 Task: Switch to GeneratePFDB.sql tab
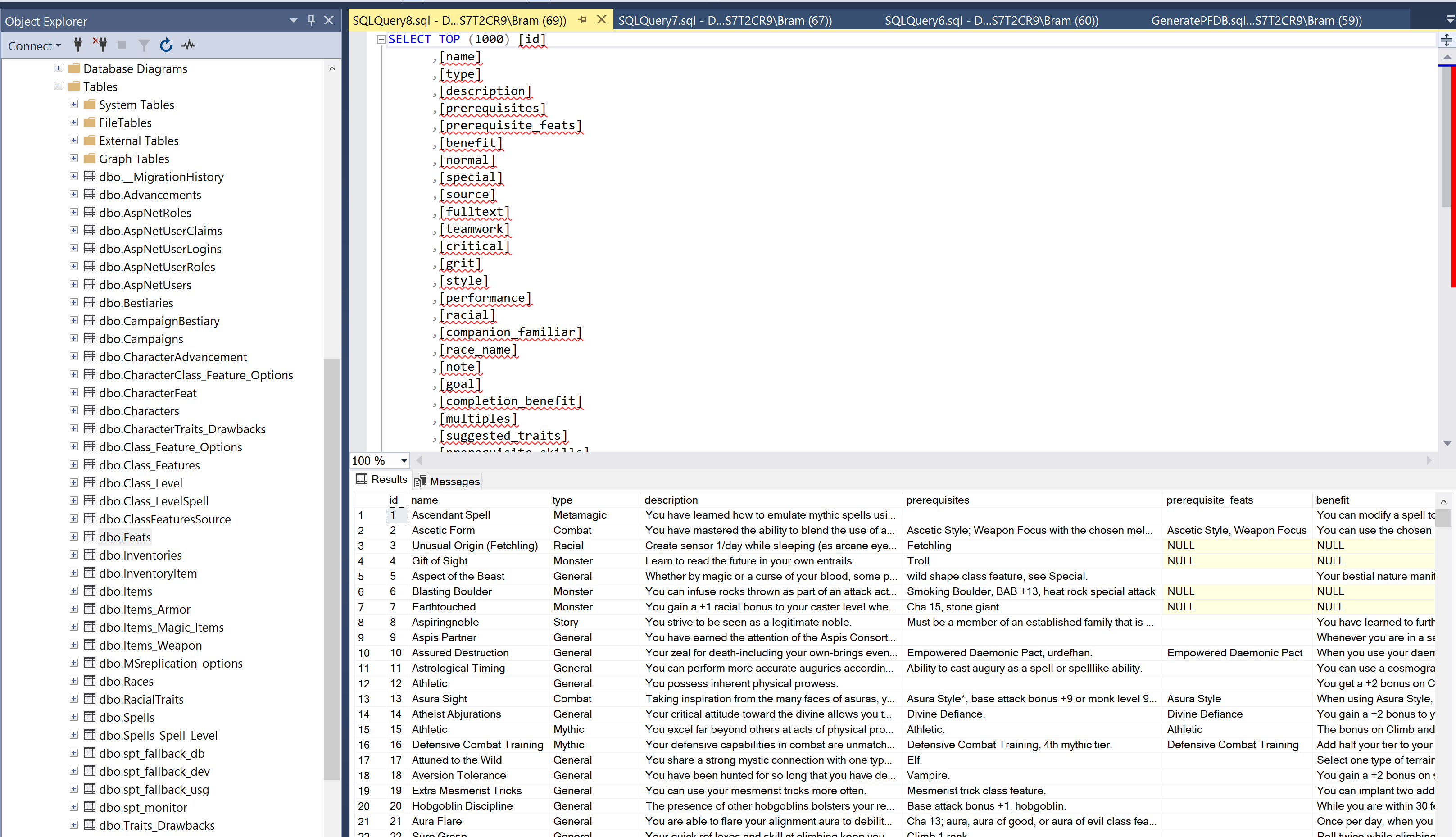pos(1256,21)
